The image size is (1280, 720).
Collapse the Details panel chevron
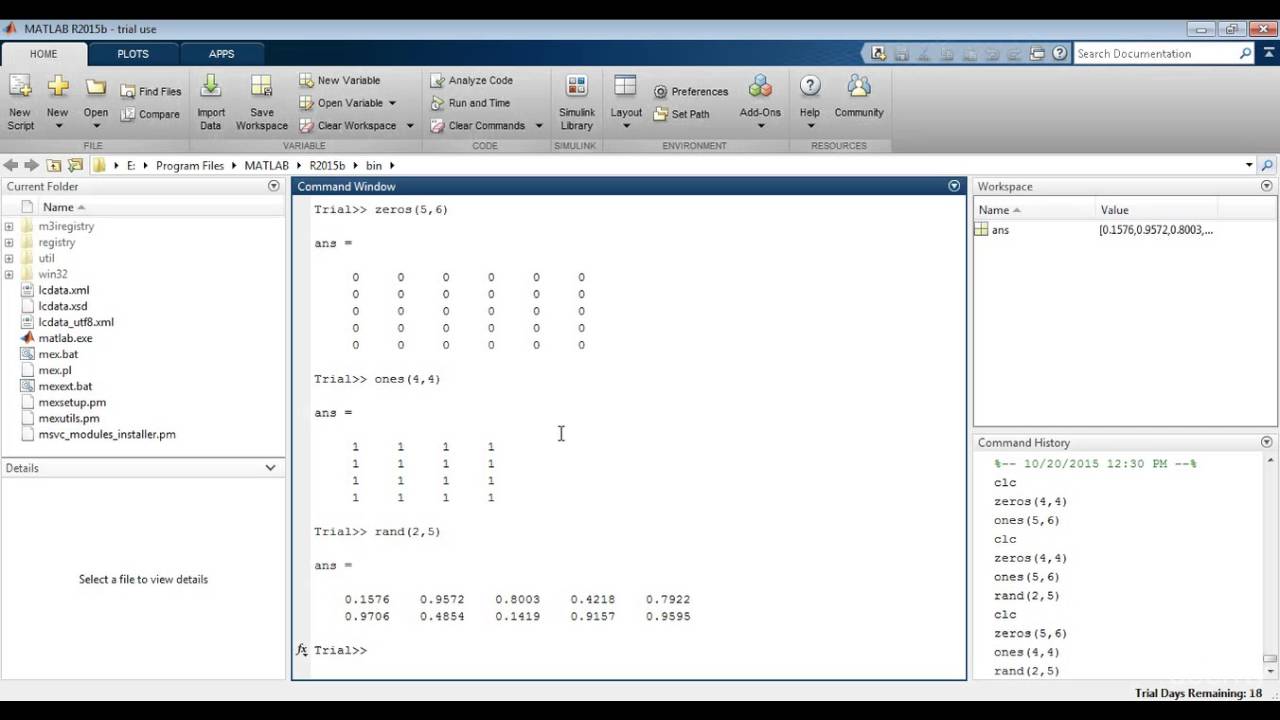pos(270,467)
